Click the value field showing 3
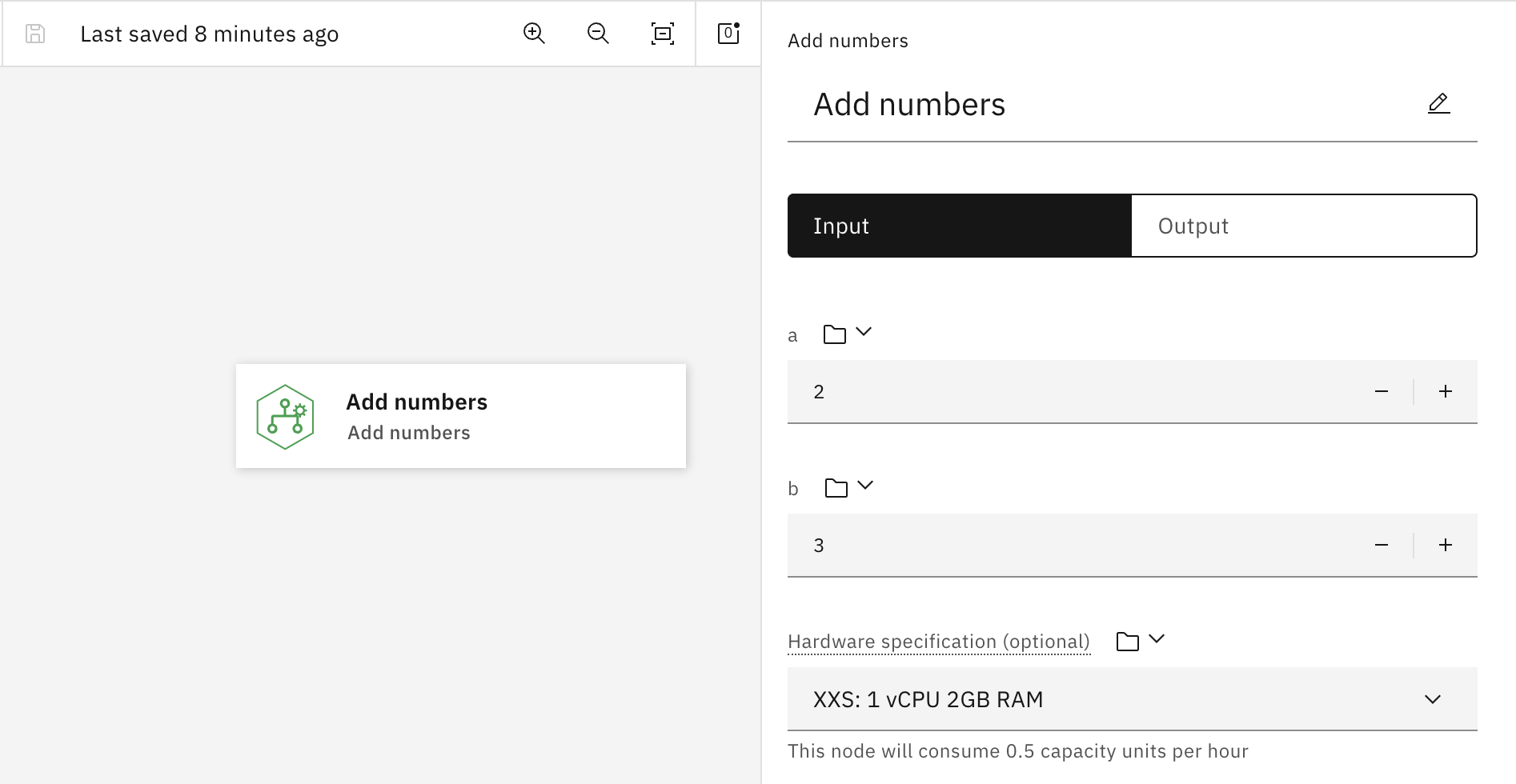This screenshot has height=784, width=1516. coord(1041,545)
